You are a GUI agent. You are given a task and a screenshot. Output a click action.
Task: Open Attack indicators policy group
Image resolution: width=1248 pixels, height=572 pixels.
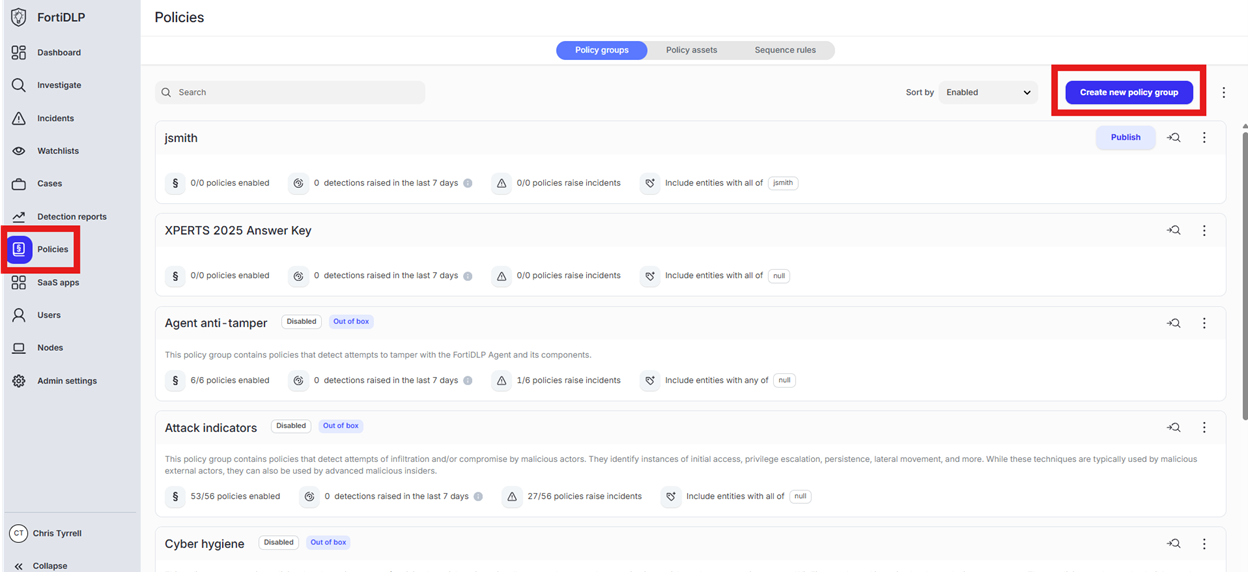(211, 427)
